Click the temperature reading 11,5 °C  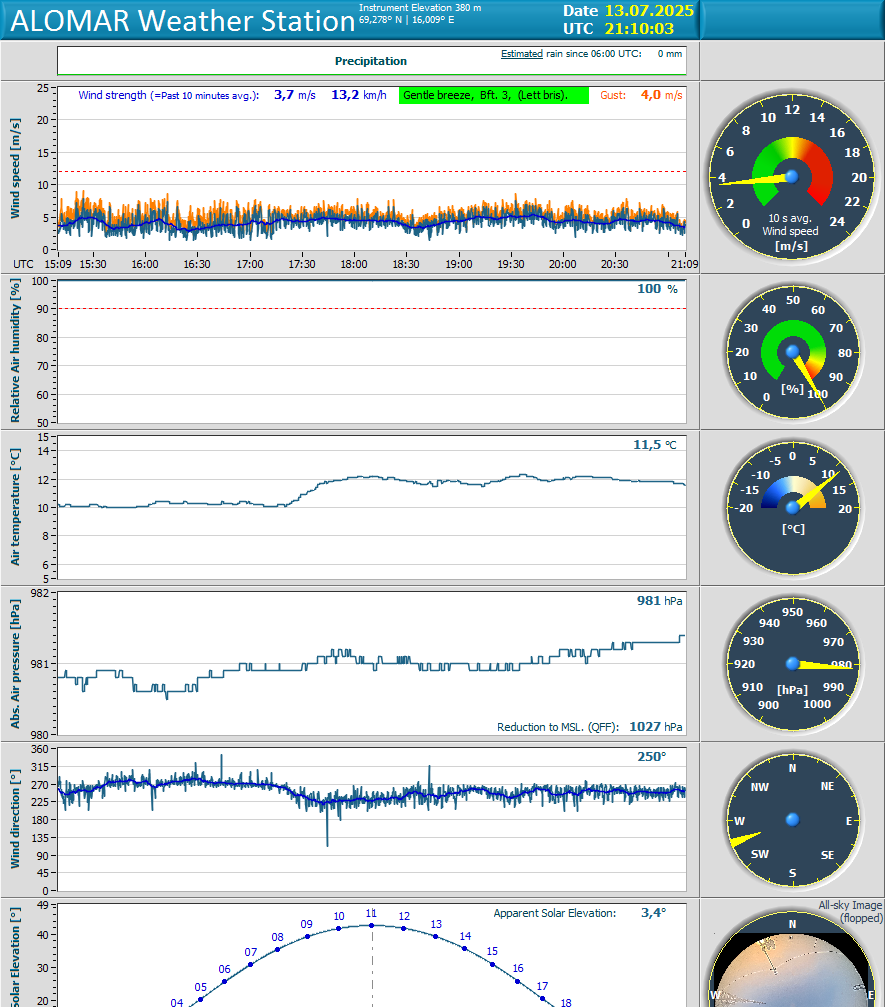[x=654, y=444]
